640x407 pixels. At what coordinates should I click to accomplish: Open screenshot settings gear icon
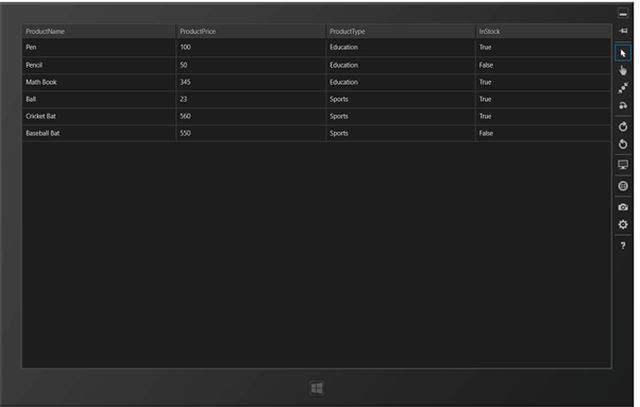[x=623, y=225]
